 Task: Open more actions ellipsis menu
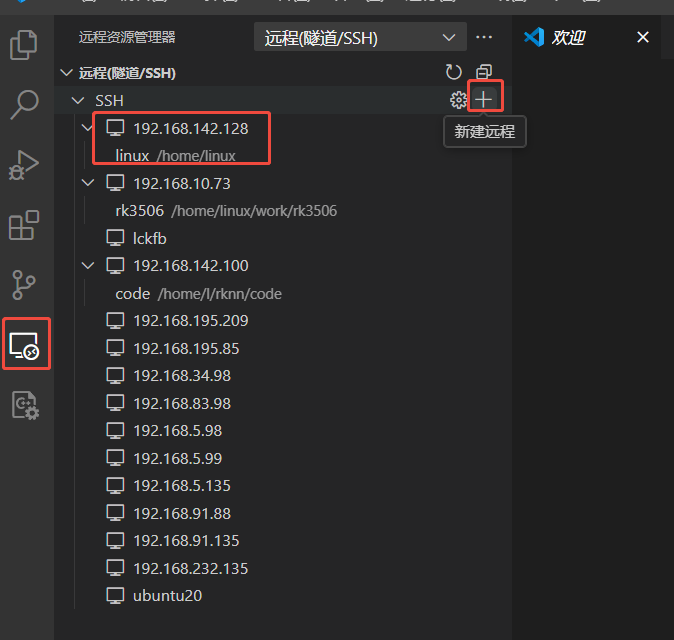[485, 38]
